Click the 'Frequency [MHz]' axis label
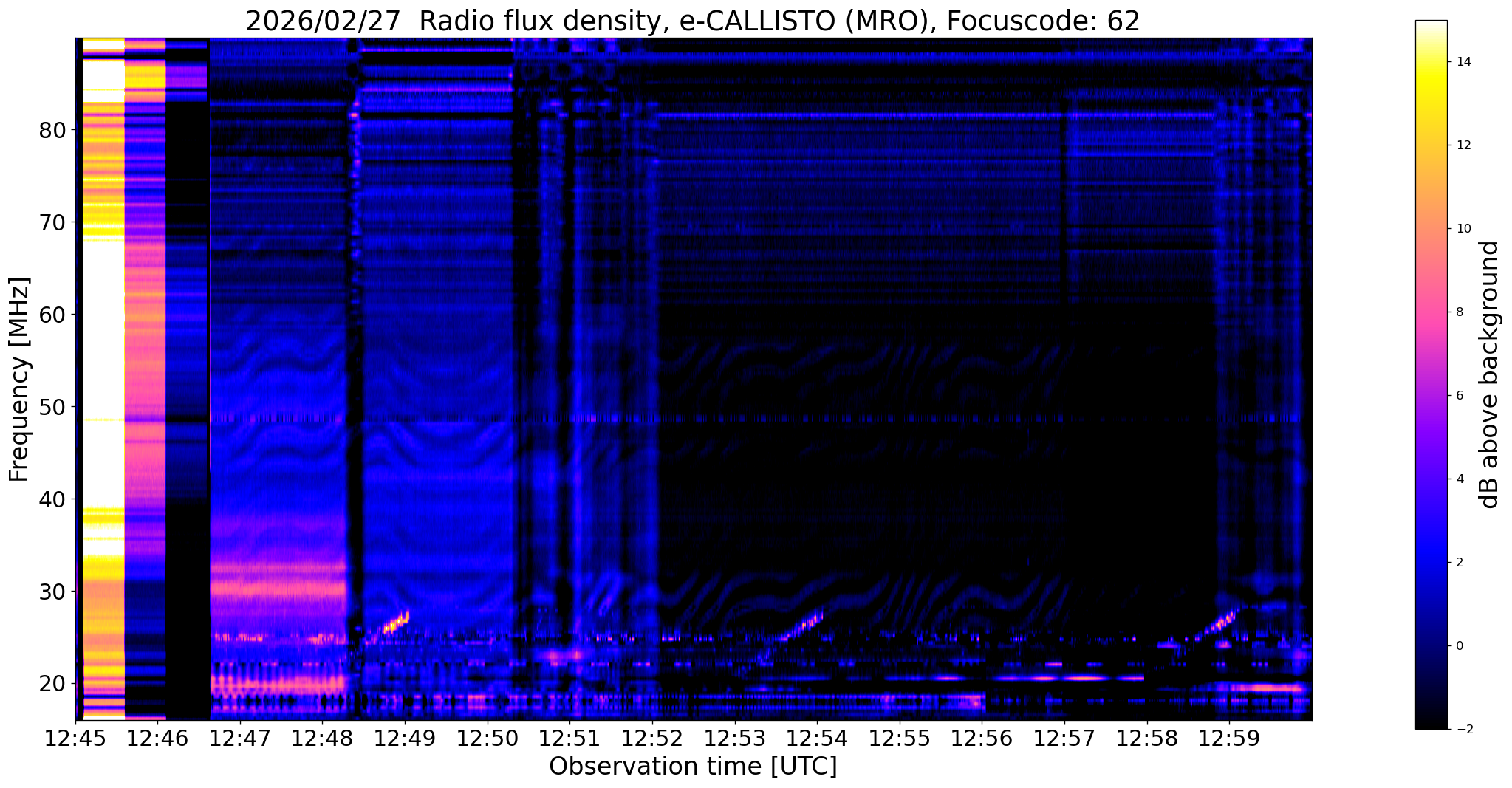The width and height of the screenshot is (1512, 788). pyautogui.click(x=20, y=380)
